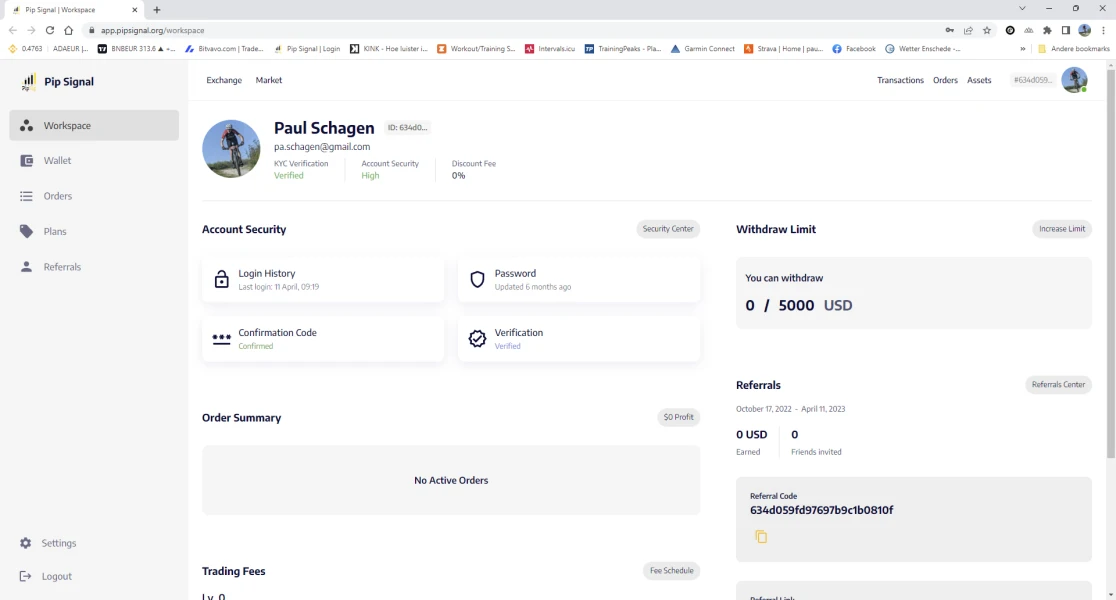
Task: Open the Exchange tab in top nav
Action: (x=224, y=80)
